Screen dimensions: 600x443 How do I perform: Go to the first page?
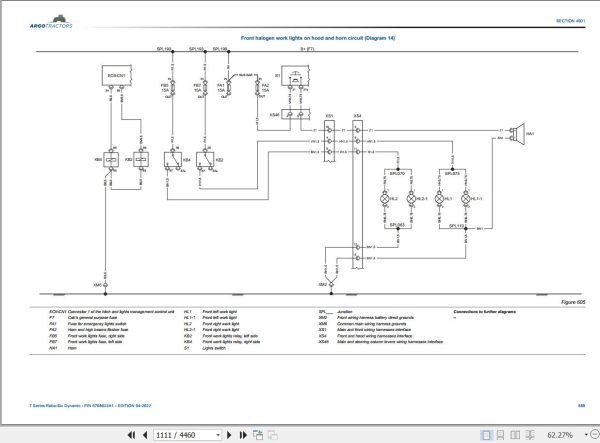pyautogui.click(x=131, y=435)
